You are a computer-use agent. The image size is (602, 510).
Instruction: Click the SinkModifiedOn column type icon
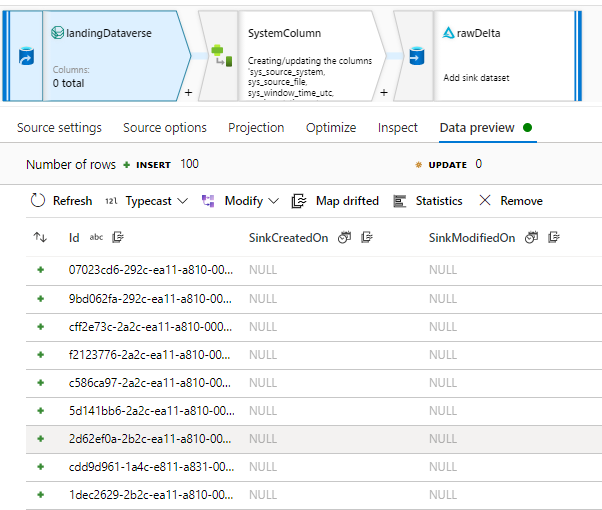[531, 238]
